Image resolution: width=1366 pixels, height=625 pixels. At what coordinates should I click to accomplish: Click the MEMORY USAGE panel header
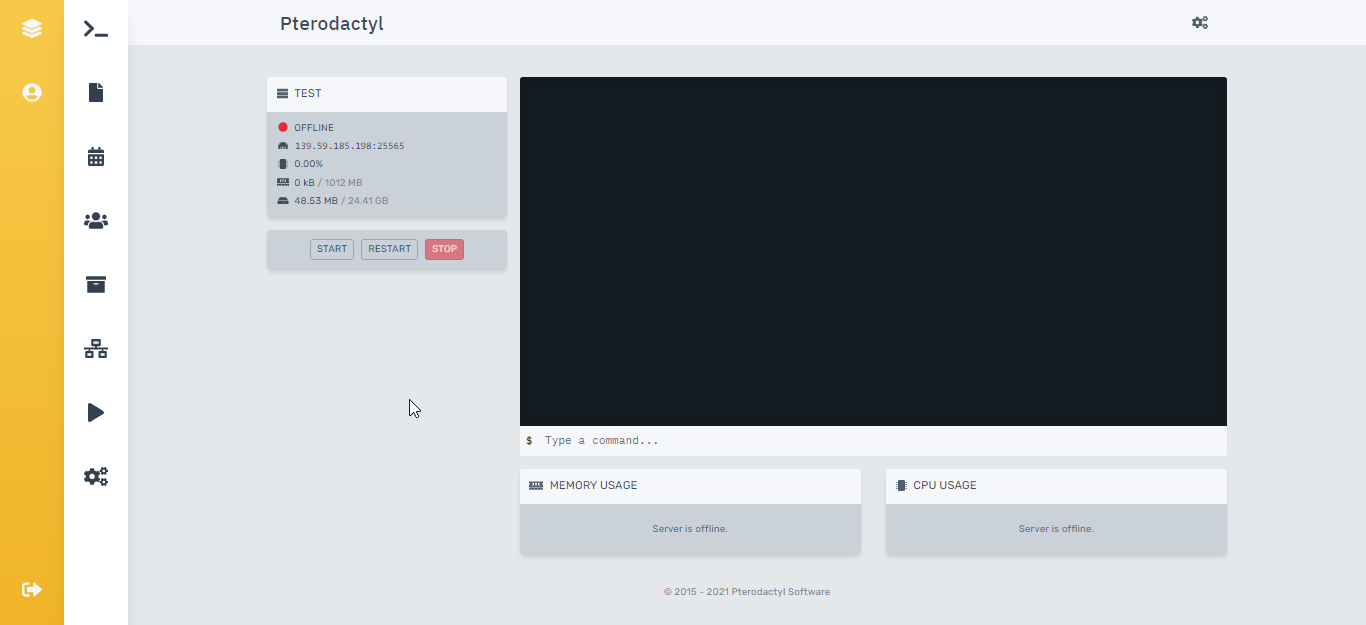(x=690, y=486)
